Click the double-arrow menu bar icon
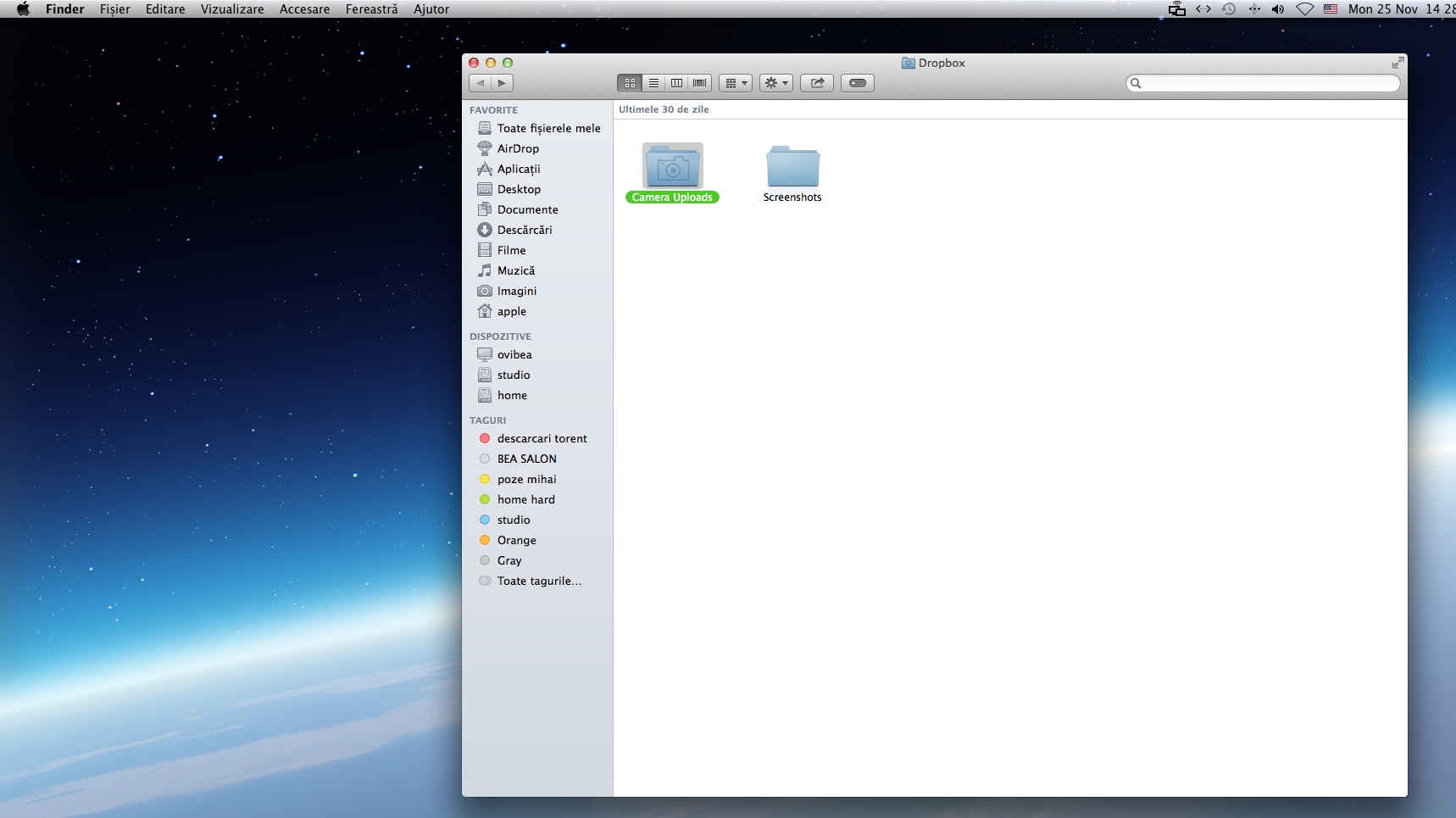 coord(1203,9)
